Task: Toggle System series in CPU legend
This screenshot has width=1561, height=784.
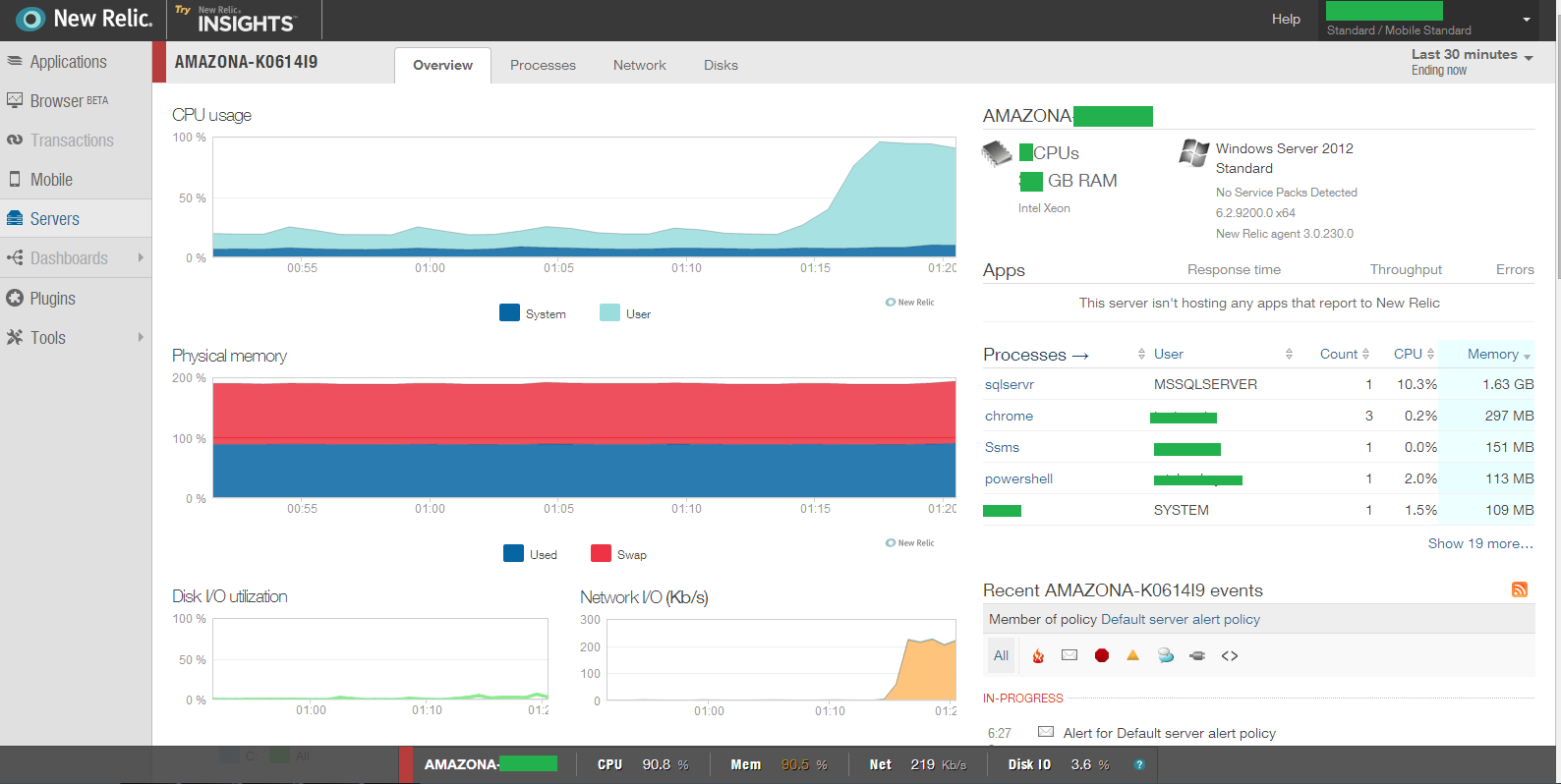Action: (533, 313)
